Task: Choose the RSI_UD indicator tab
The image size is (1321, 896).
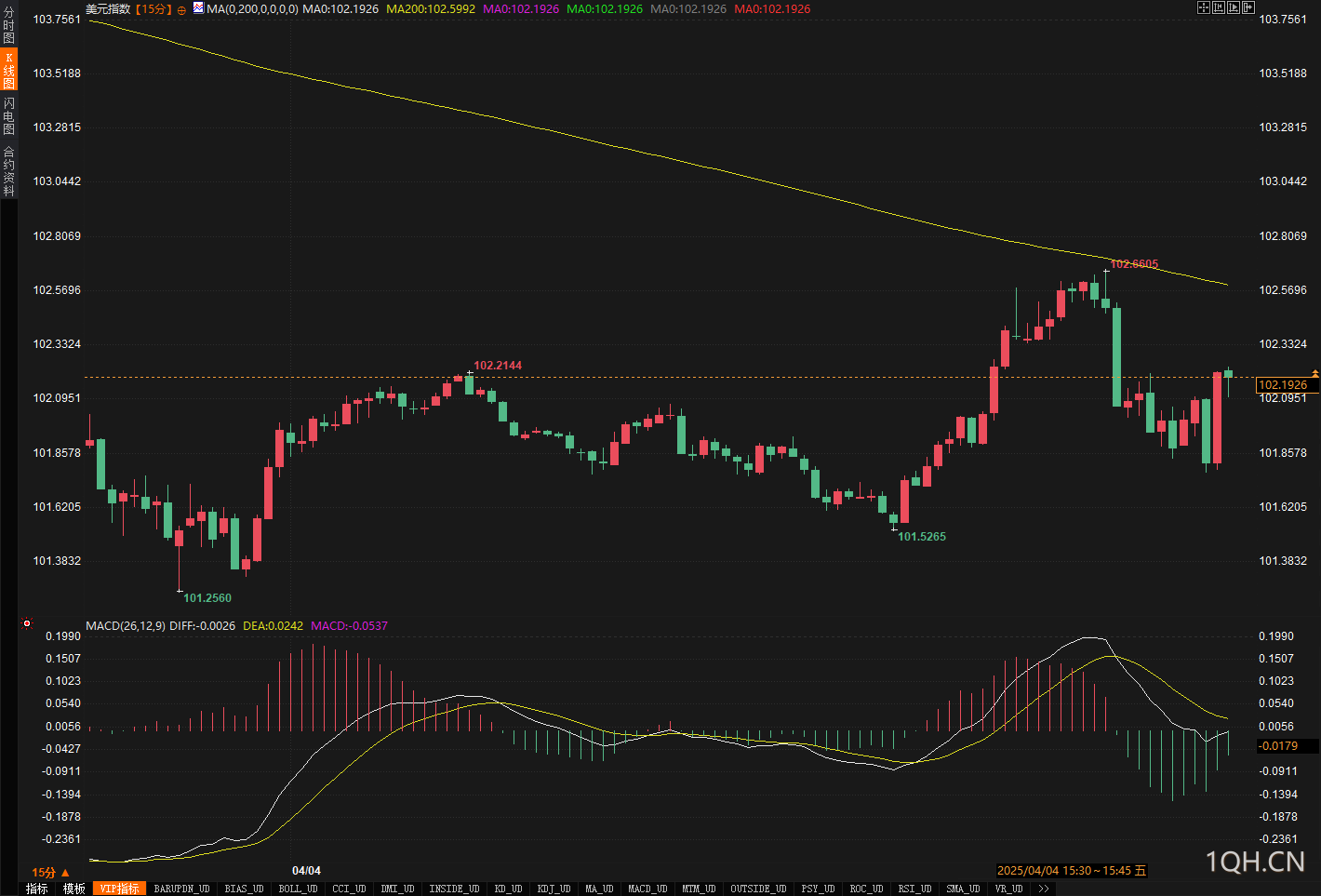Action: coord(914,889)
